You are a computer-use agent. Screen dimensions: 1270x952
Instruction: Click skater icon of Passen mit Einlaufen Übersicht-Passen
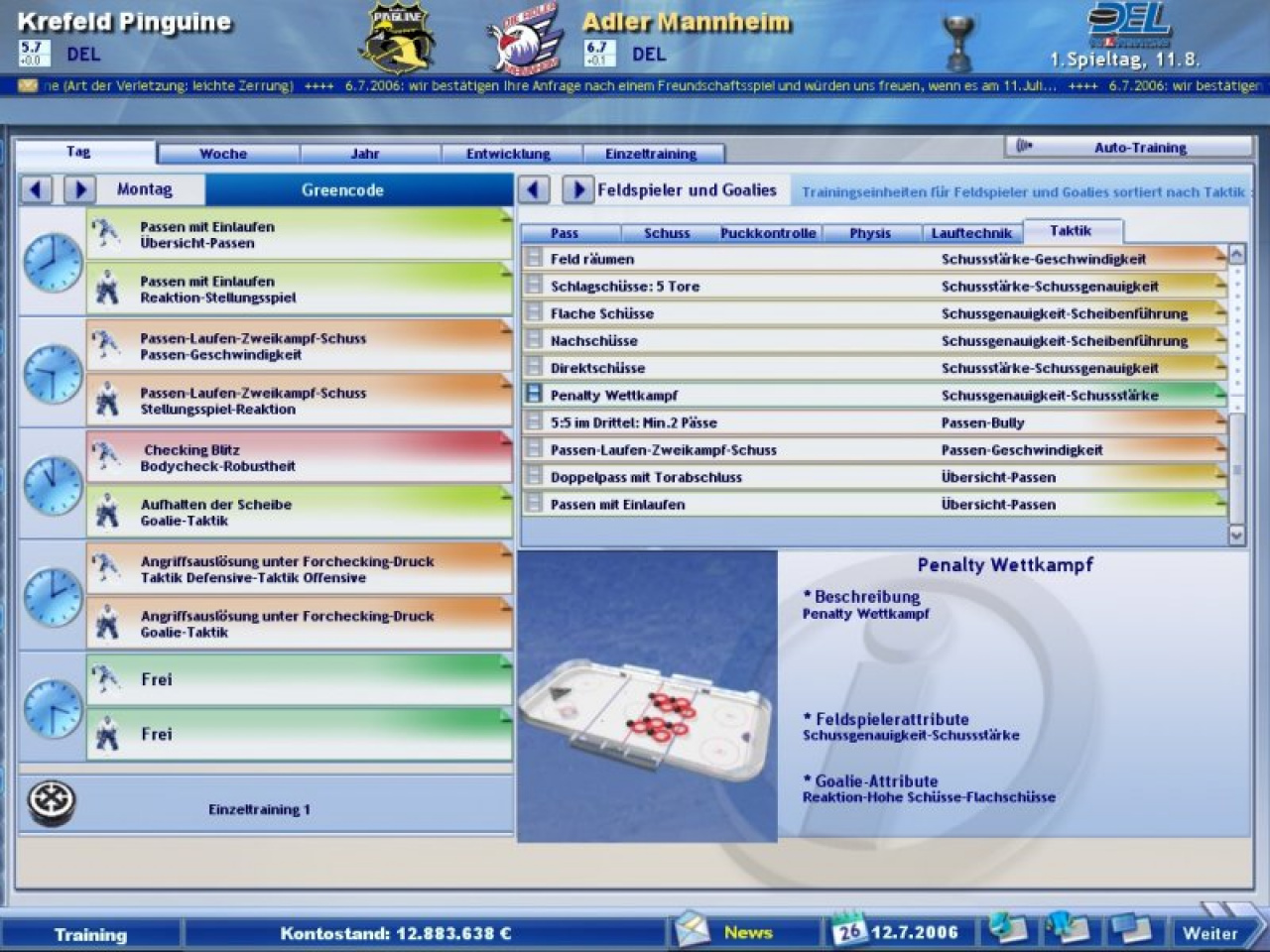(106, 234)
